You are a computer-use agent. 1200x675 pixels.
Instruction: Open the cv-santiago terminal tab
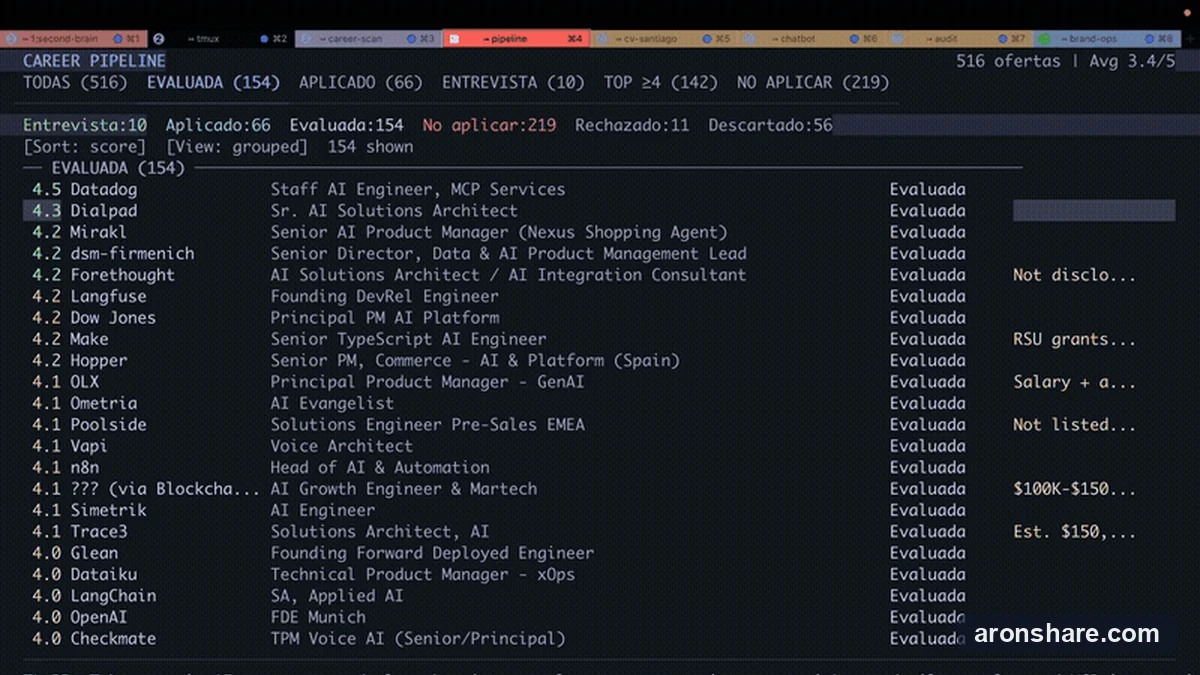coord(664,39)
